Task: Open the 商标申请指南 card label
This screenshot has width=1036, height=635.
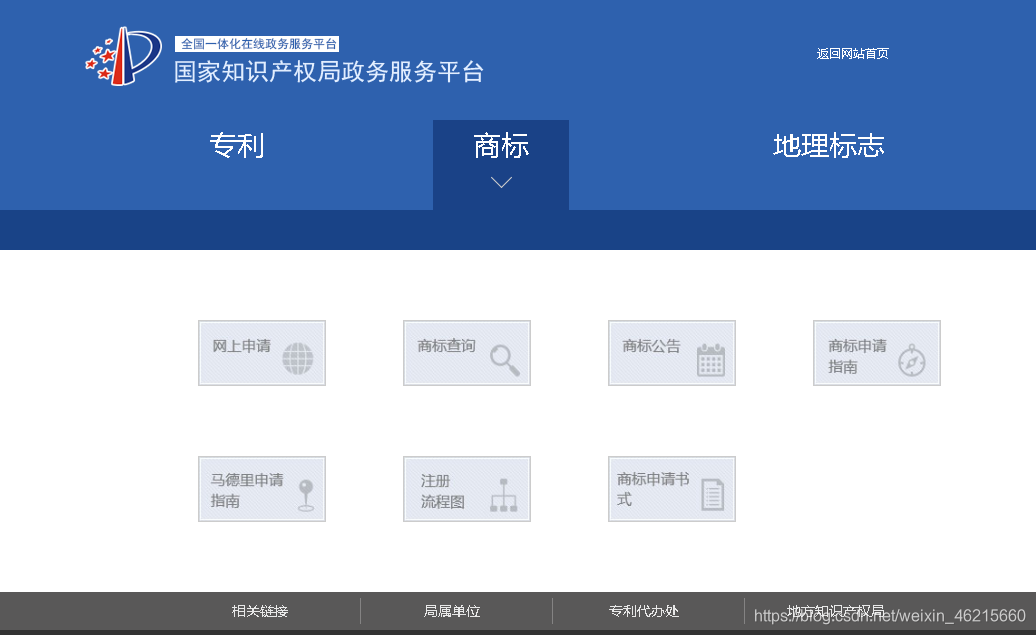Action: 857,356
